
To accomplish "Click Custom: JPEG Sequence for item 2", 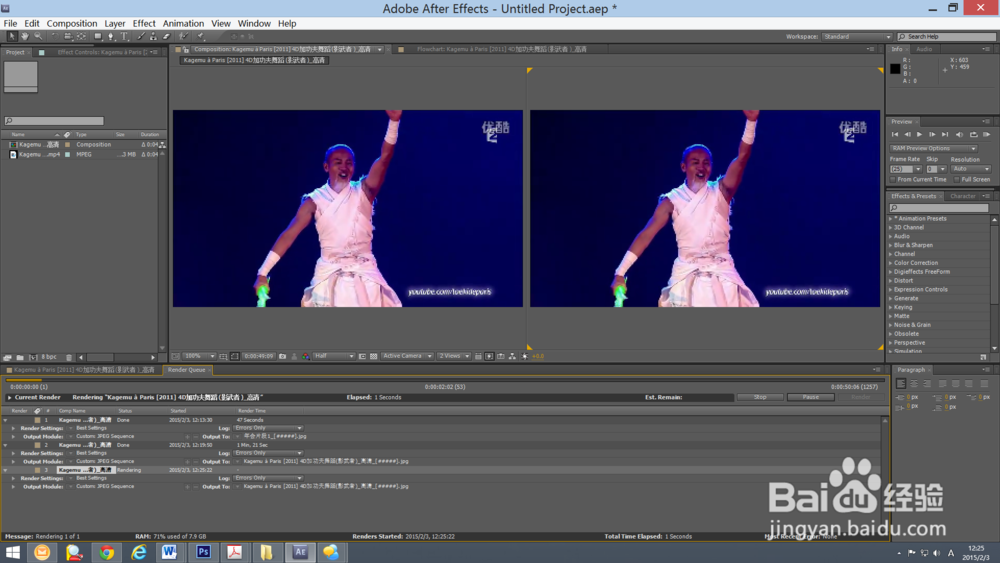I will click(105, 462).
